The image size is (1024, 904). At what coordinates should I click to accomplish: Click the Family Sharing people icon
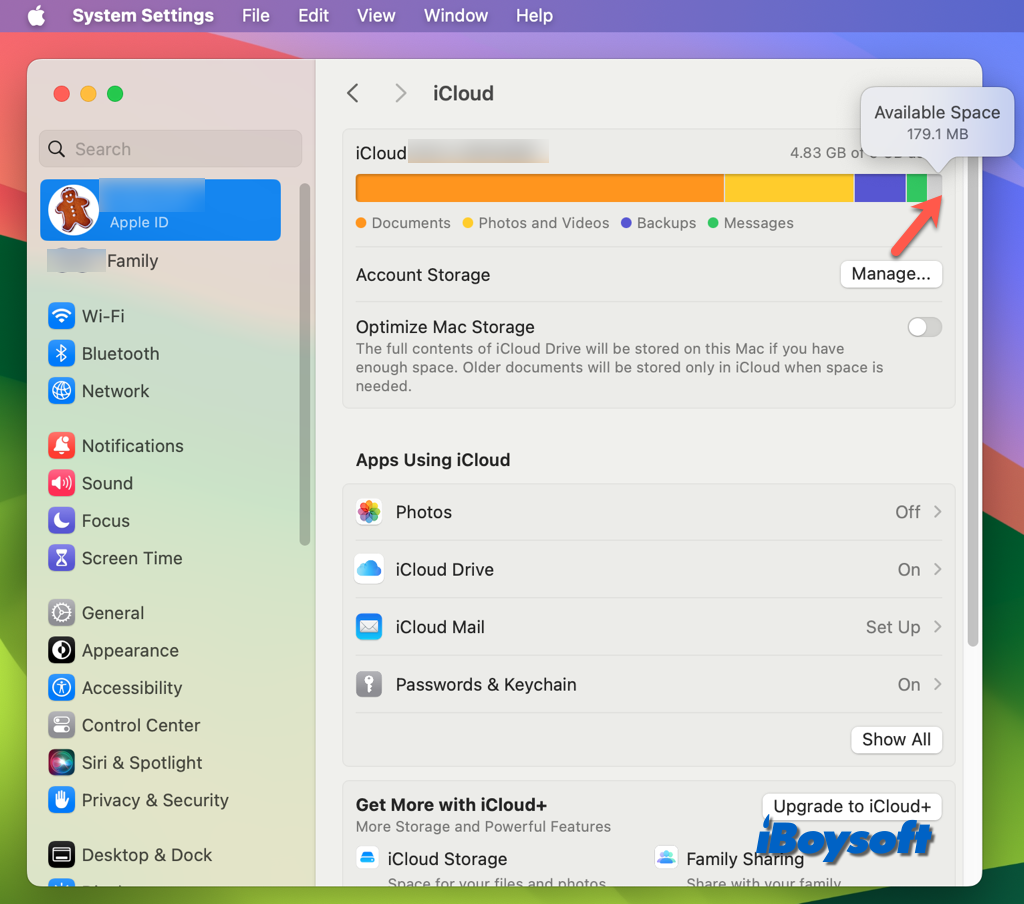(x=666, y=857)
